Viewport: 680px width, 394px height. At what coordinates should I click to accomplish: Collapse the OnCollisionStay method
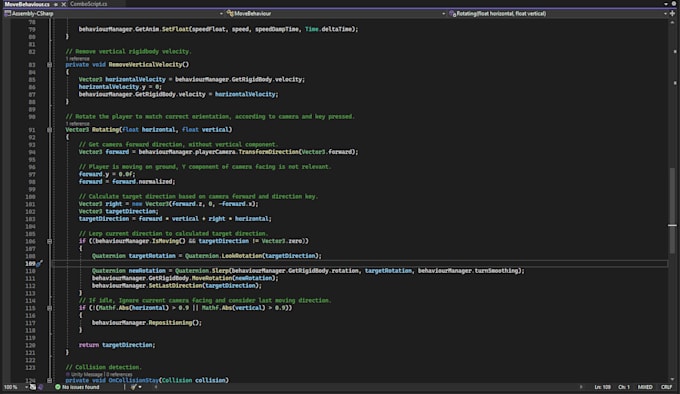coord(49,380)
